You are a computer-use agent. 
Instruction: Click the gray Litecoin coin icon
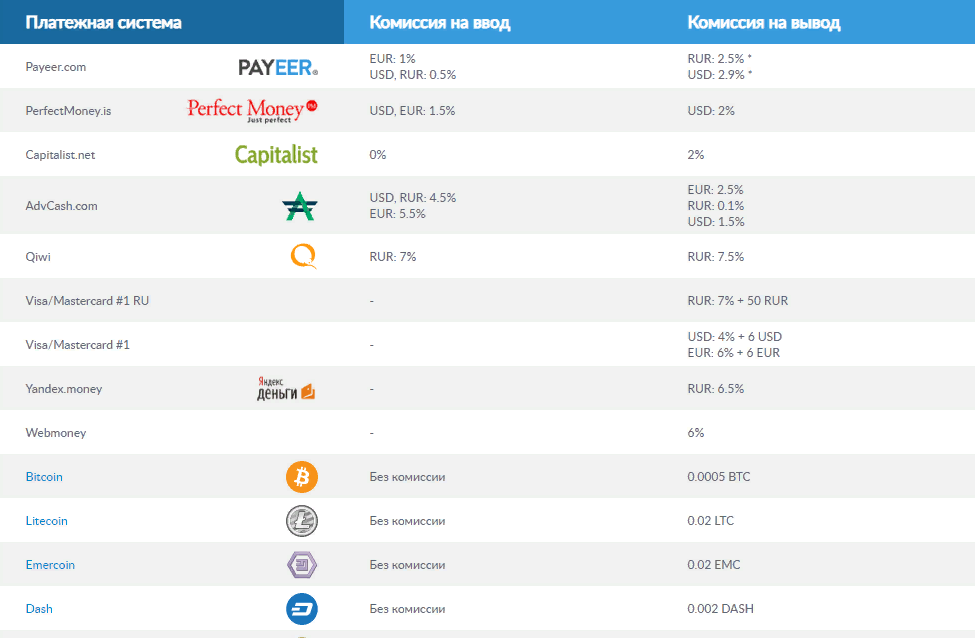(x=302, y=521)
